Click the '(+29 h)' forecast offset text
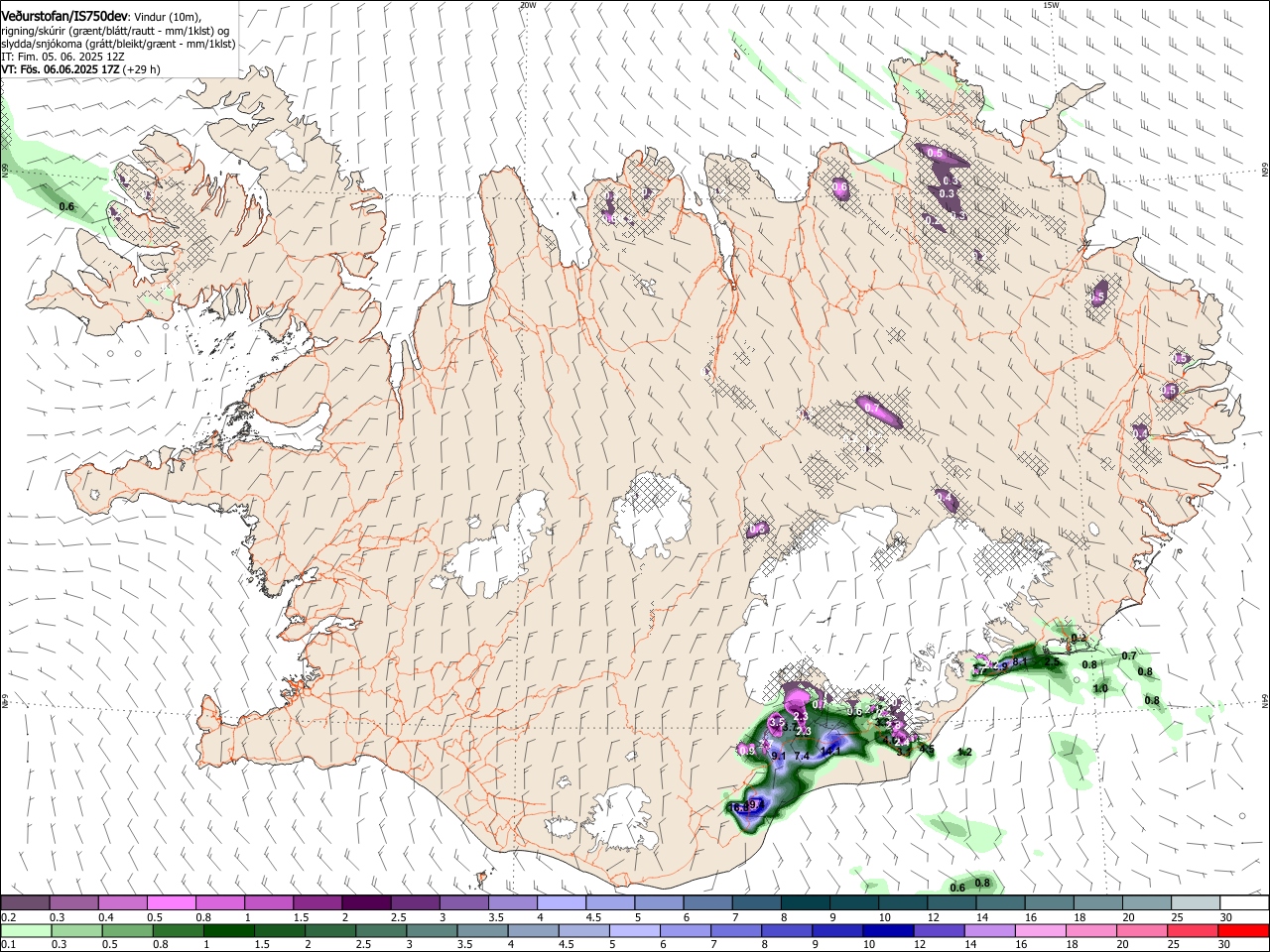 tap(142, 70)
